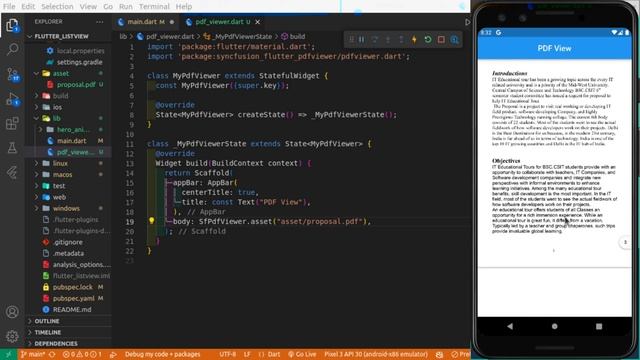Open the File menu
640x360 pixels.
pos(9,7)
